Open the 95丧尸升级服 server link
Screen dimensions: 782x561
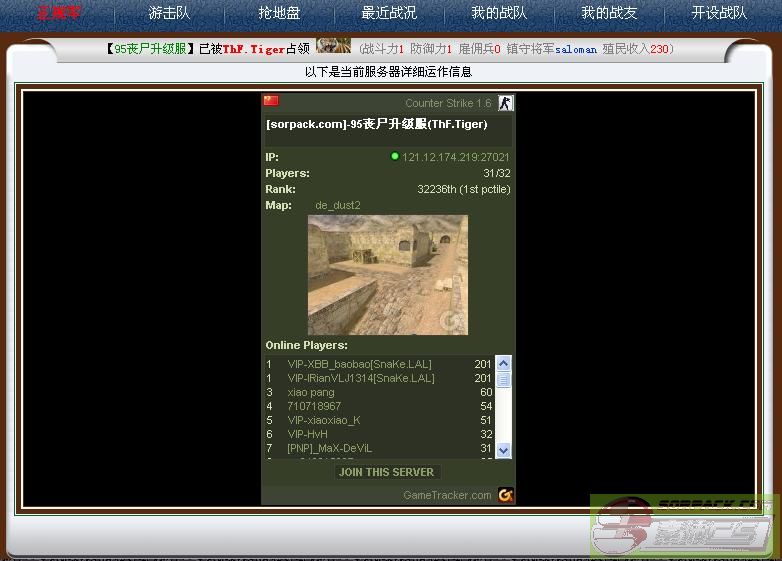(150, 49)
